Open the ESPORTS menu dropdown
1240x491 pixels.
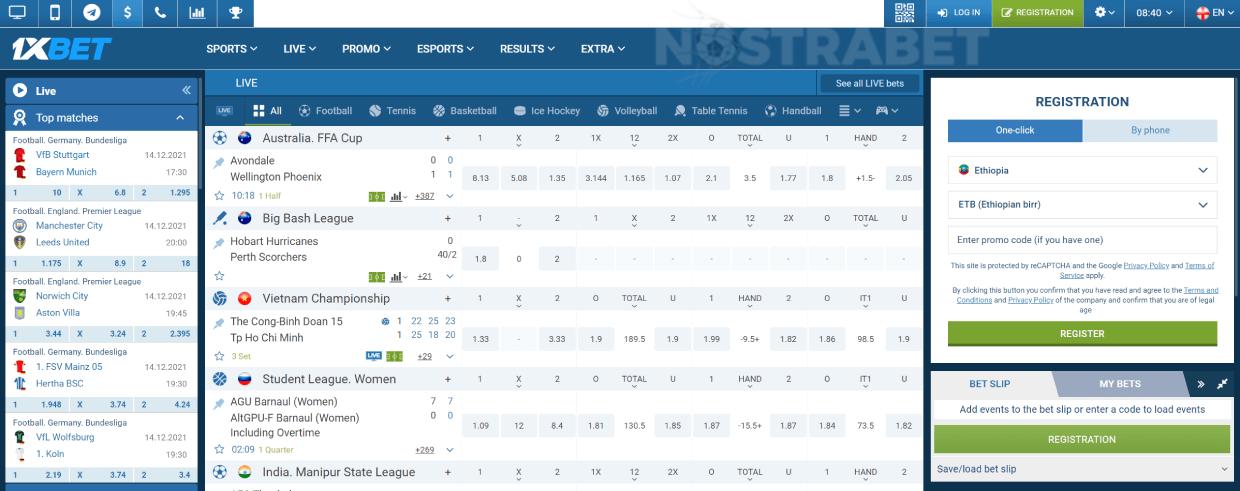446,49
